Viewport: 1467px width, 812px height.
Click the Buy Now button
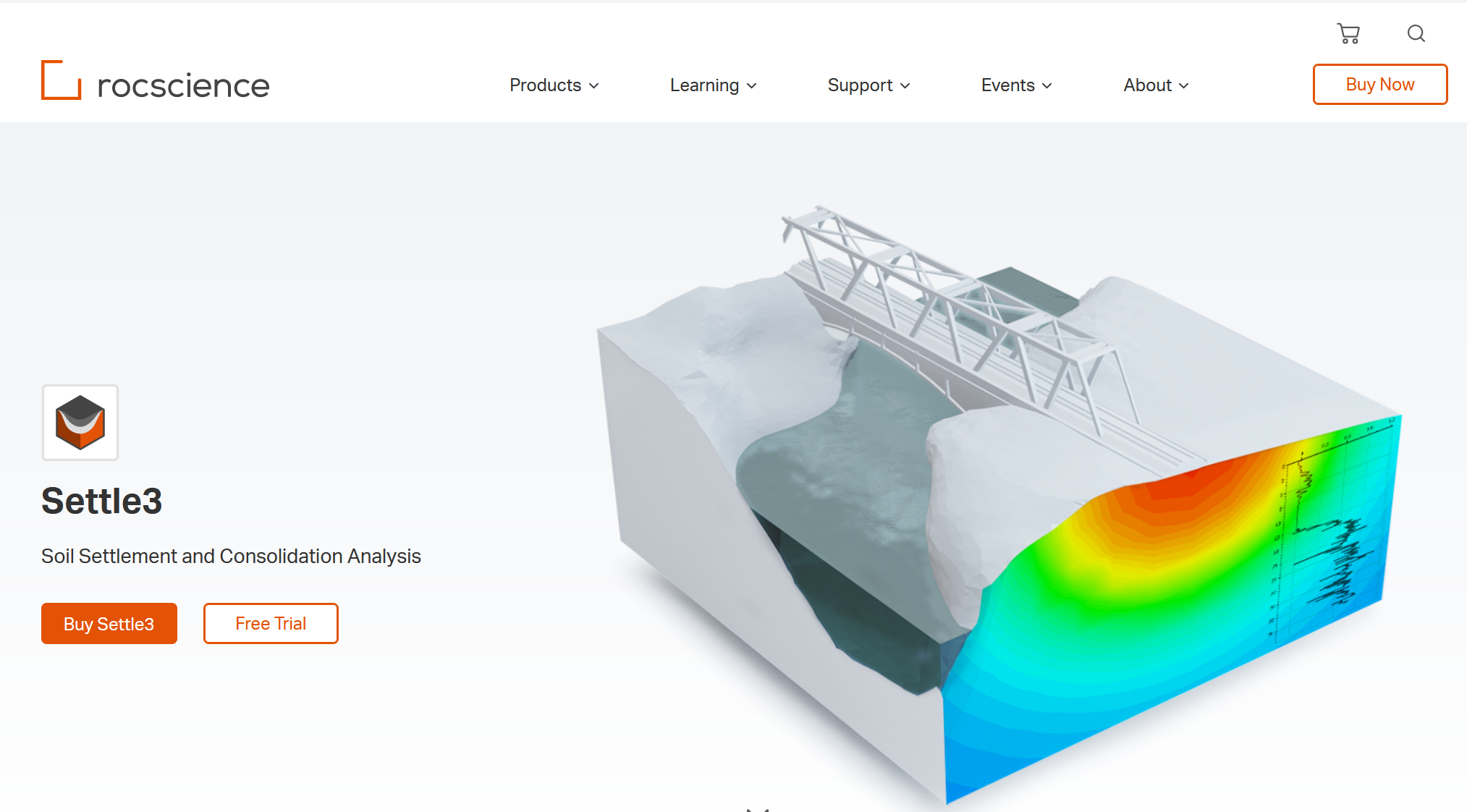(1379, 85)
